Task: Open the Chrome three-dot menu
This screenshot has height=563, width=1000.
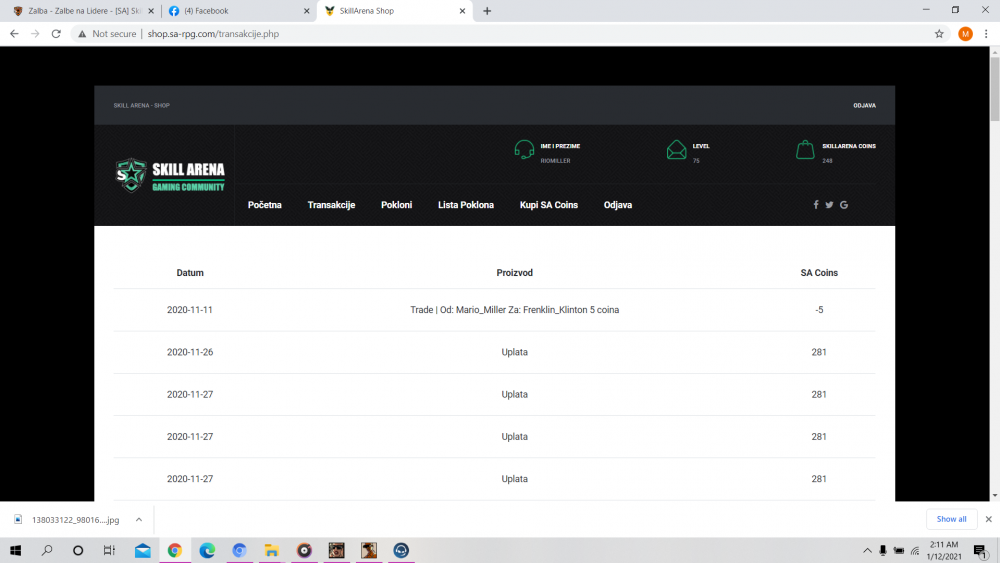Action: 986,33
